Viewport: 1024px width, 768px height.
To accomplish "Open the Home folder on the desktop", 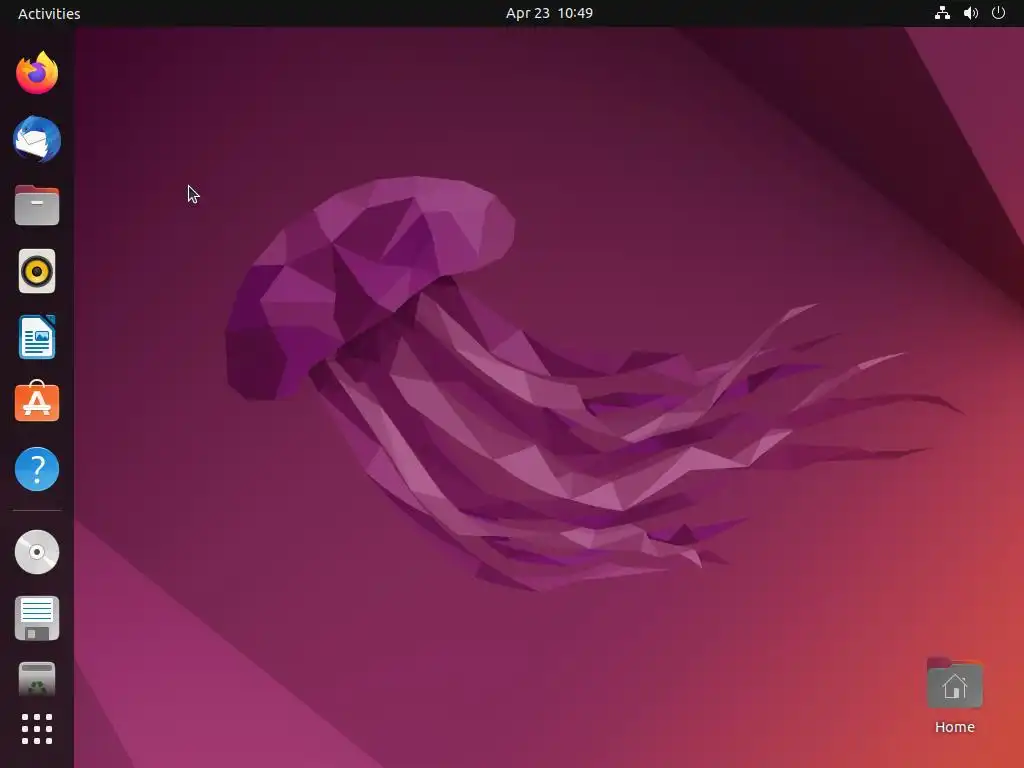I will [955, 696].
